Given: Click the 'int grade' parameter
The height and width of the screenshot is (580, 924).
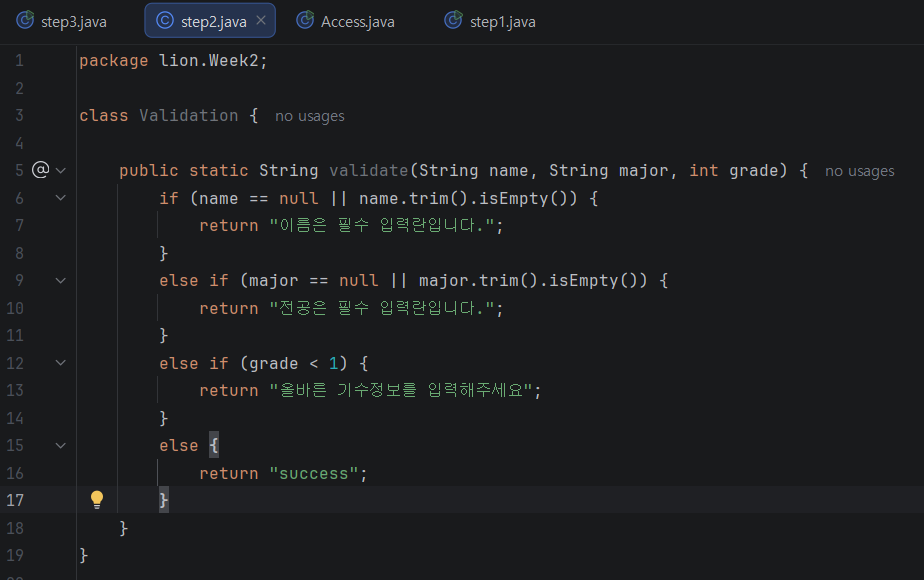Looking at the screenshot, I should tap(734, 171).
